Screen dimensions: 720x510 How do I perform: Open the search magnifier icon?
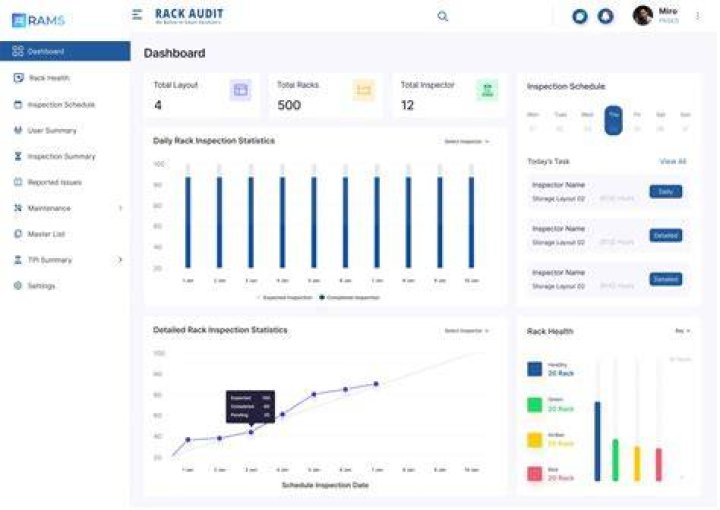coord(442,17)
